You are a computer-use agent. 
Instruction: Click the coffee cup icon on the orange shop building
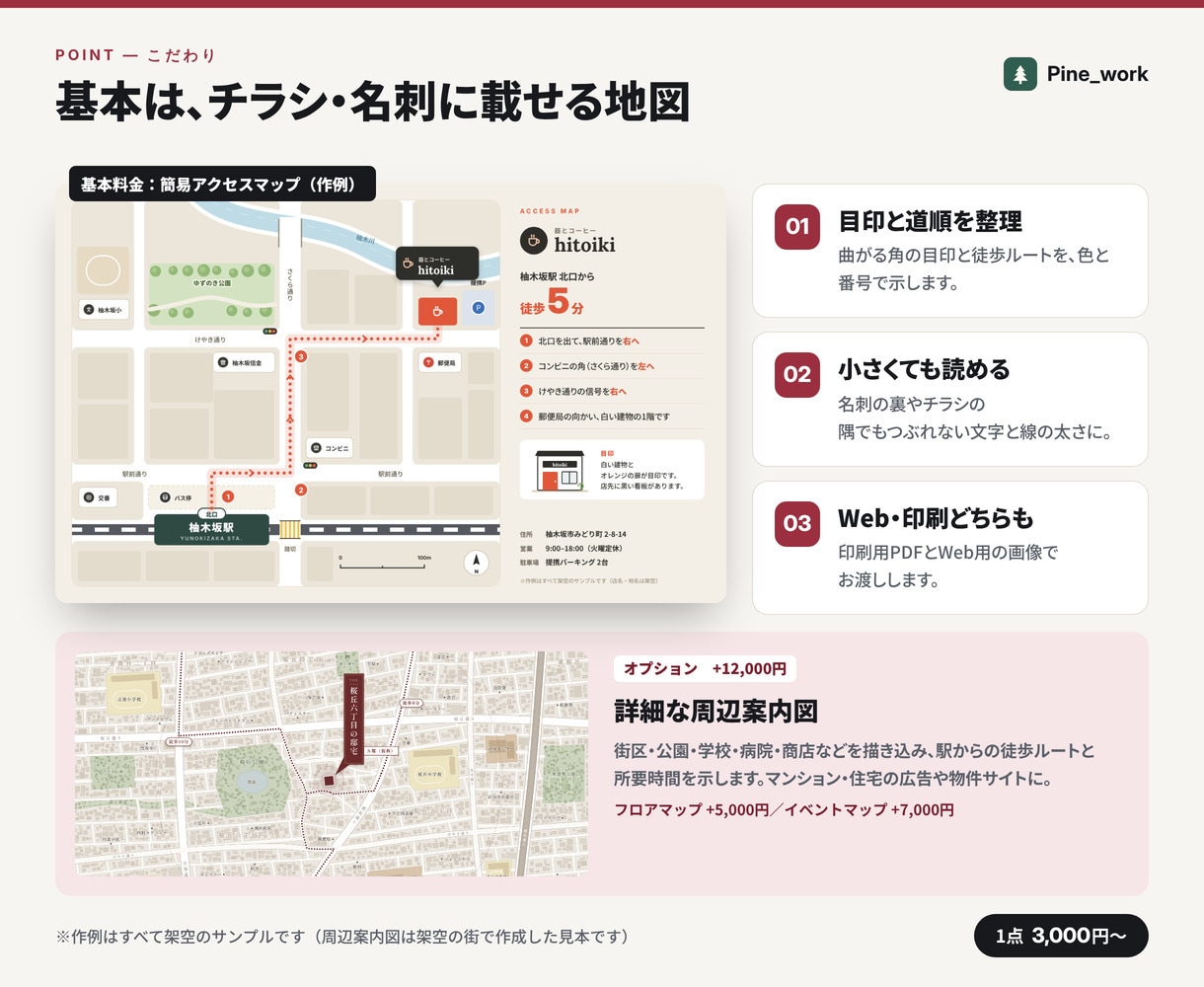(437, 312)
